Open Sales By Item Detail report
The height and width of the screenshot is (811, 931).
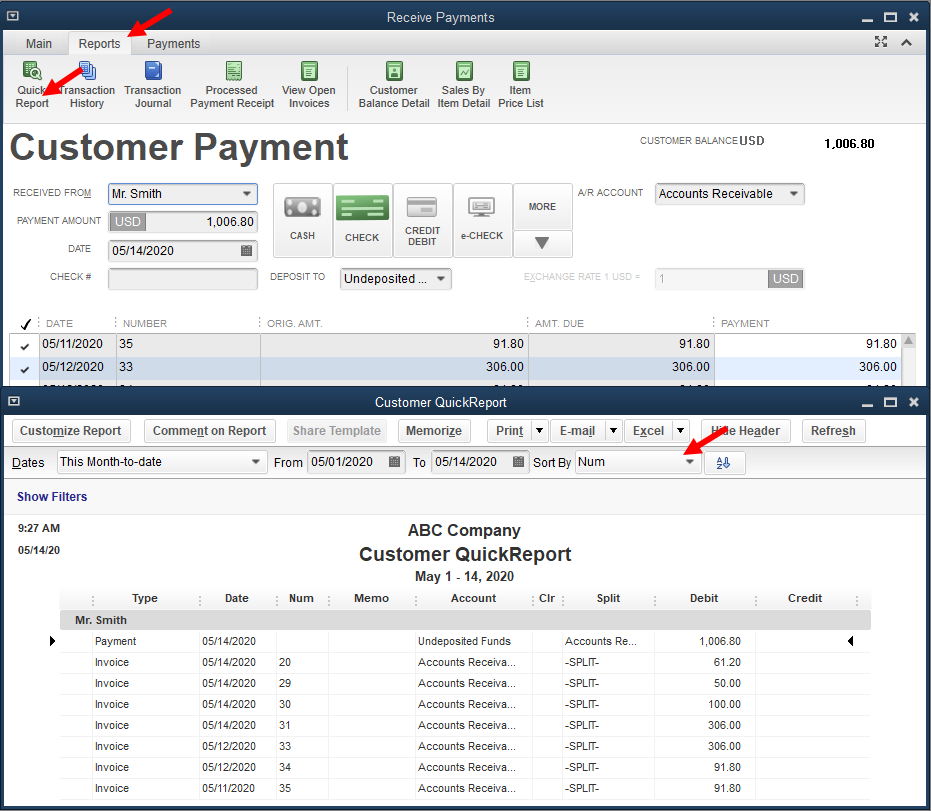coord(464,72)
